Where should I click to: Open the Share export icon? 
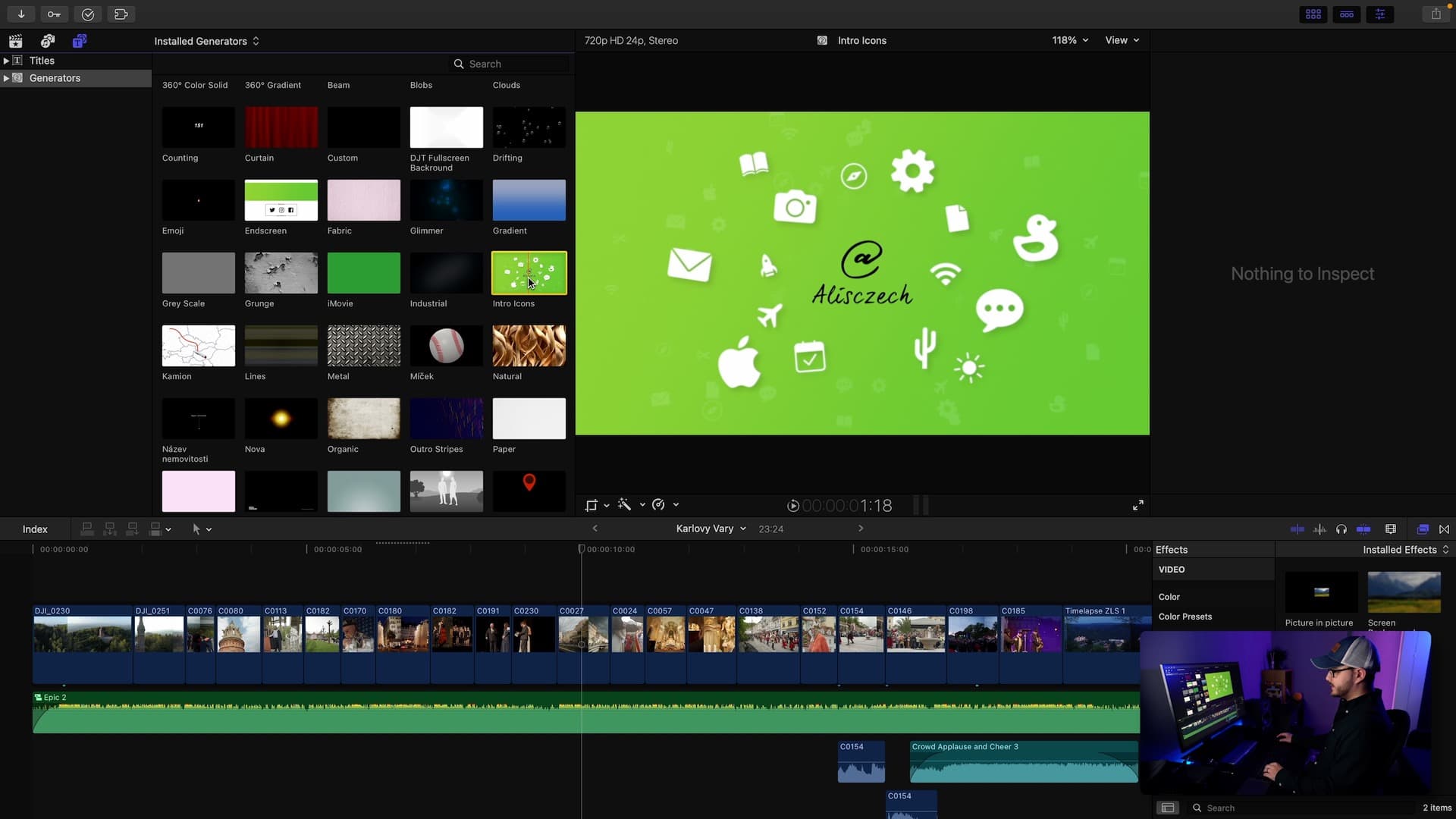coord(1436,14)
